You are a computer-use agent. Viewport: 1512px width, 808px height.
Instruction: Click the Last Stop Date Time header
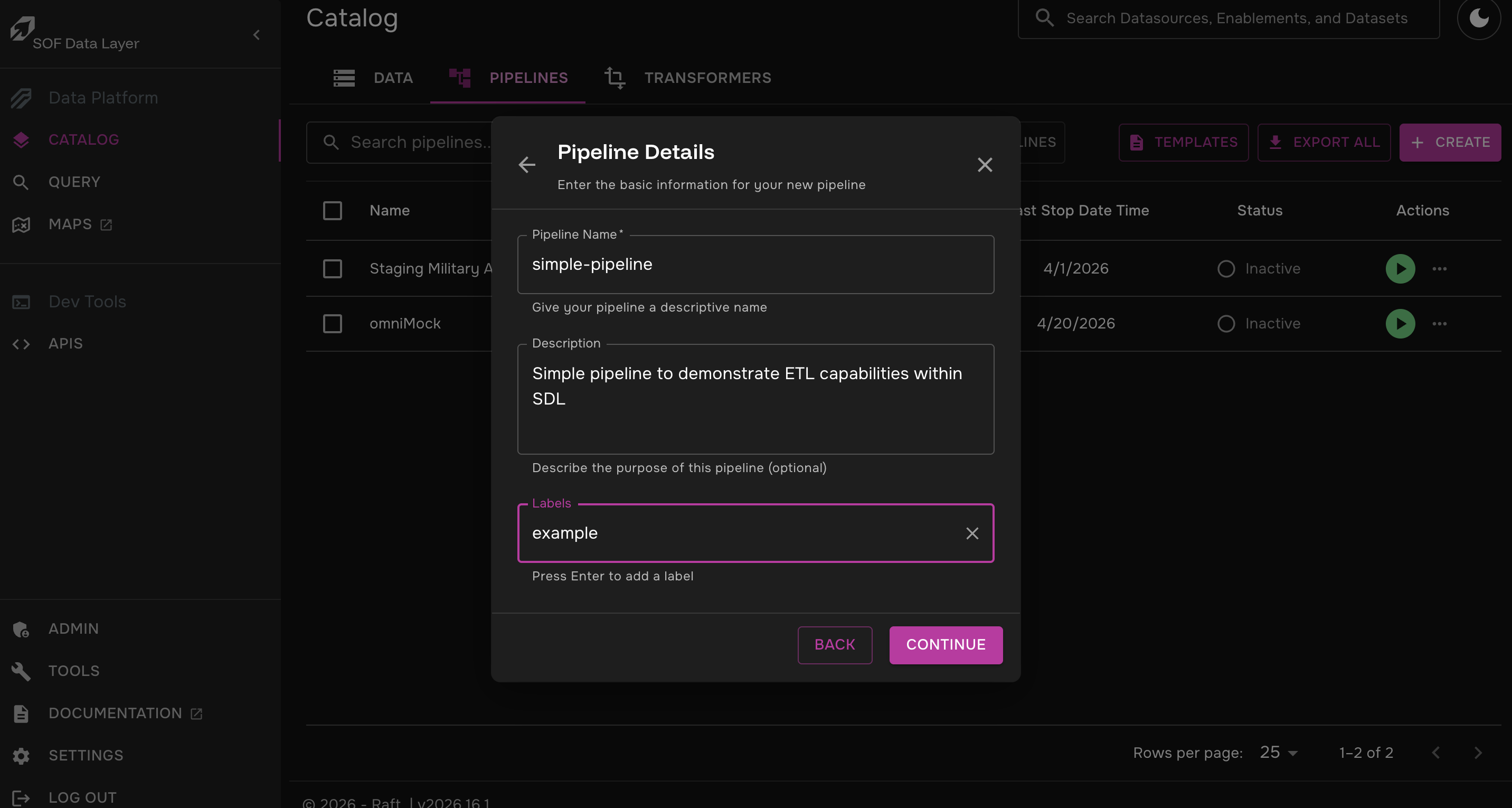point(1085,211)
